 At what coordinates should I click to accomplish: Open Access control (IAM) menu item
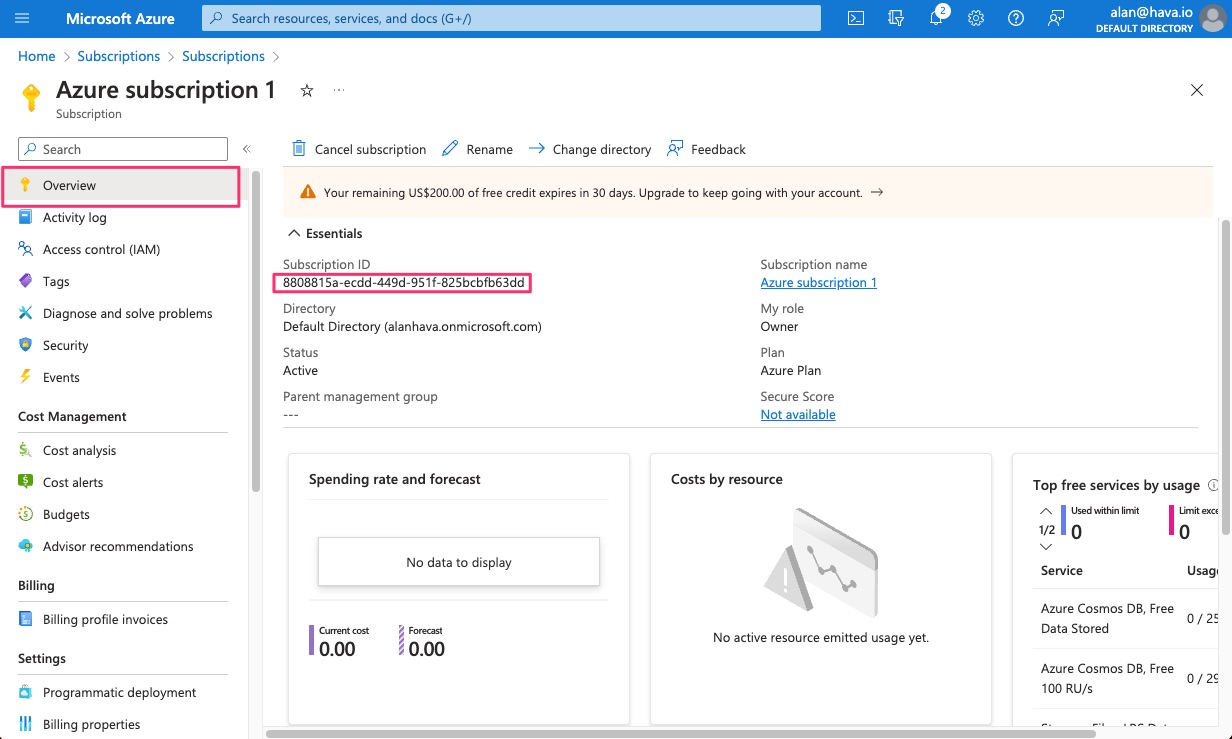coord(101,249)
